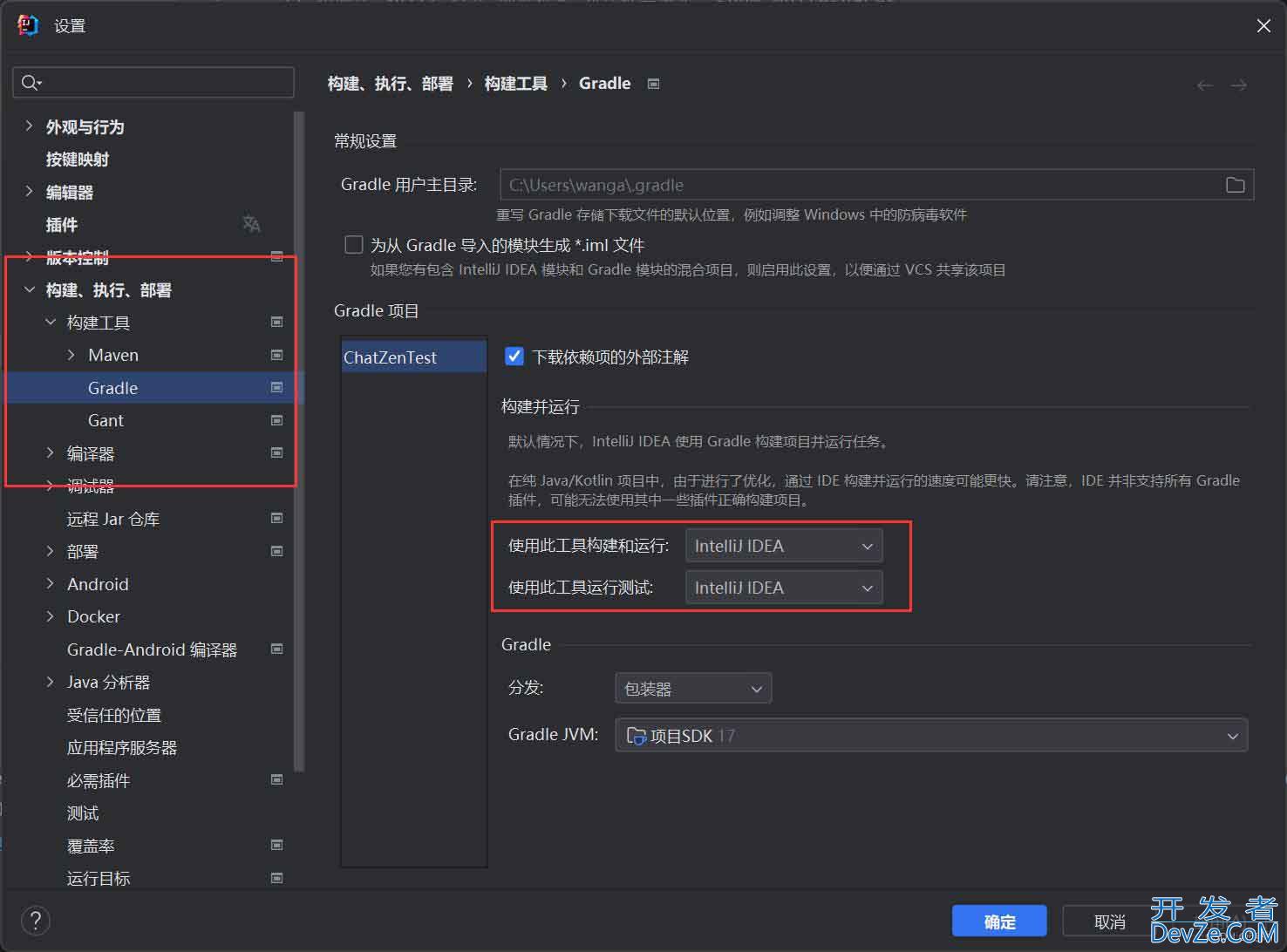
Task: Click the translate icon next to 插件
Action: click(x=251, y=224)
